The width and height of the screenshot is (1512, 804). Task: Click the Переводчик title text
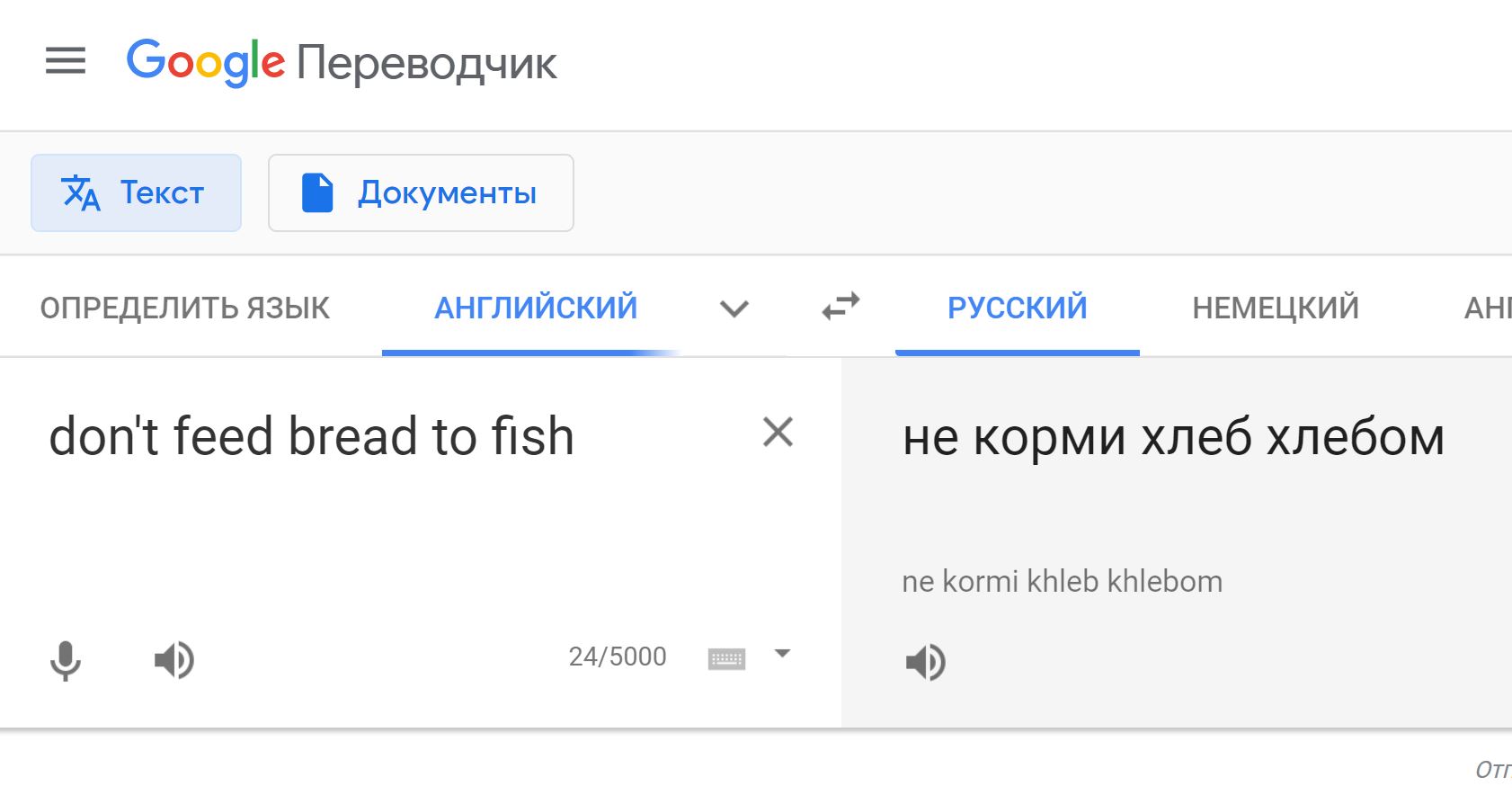tap(427, 63)
